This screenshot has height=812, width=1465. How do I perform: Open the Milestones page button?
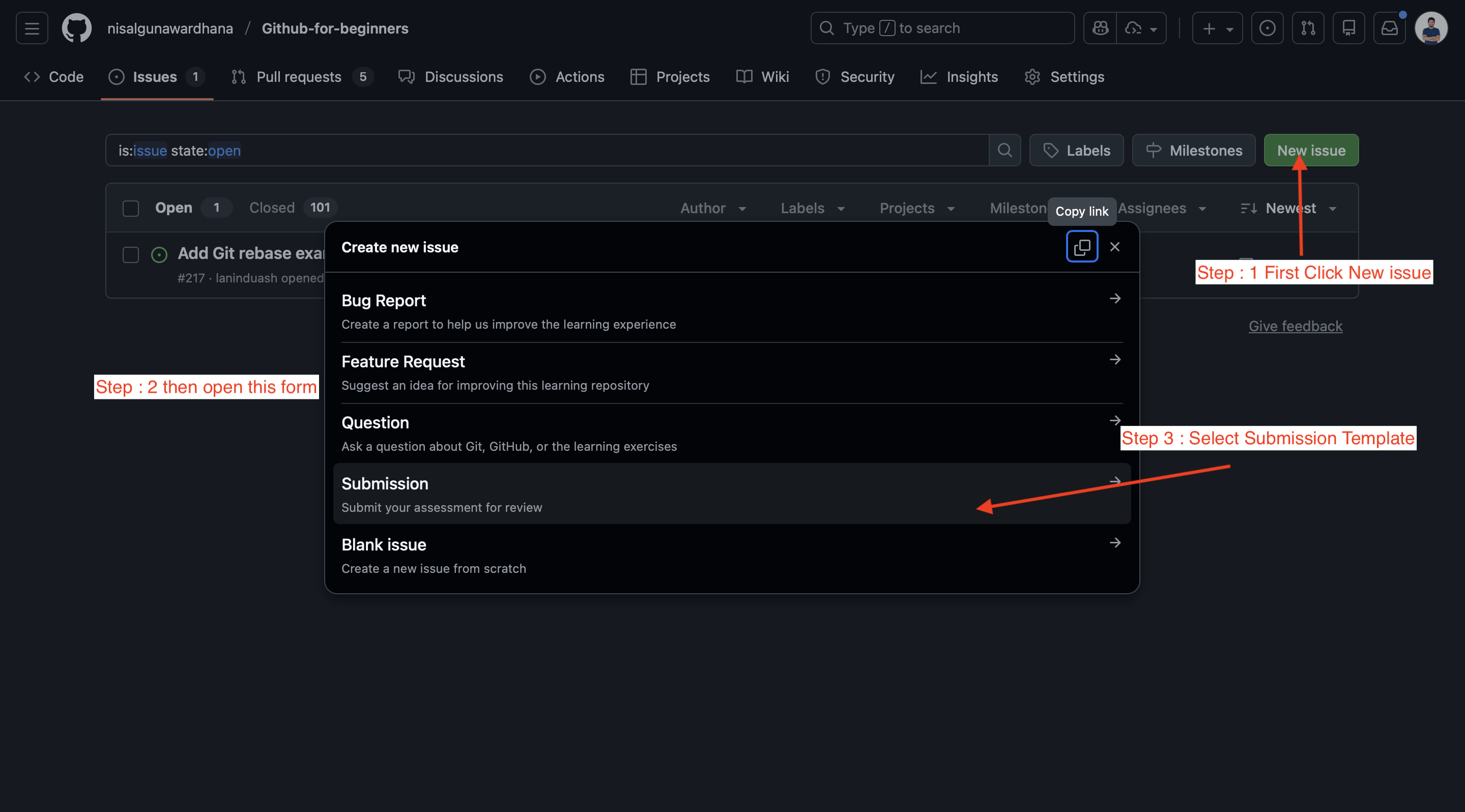[1194, 150]
